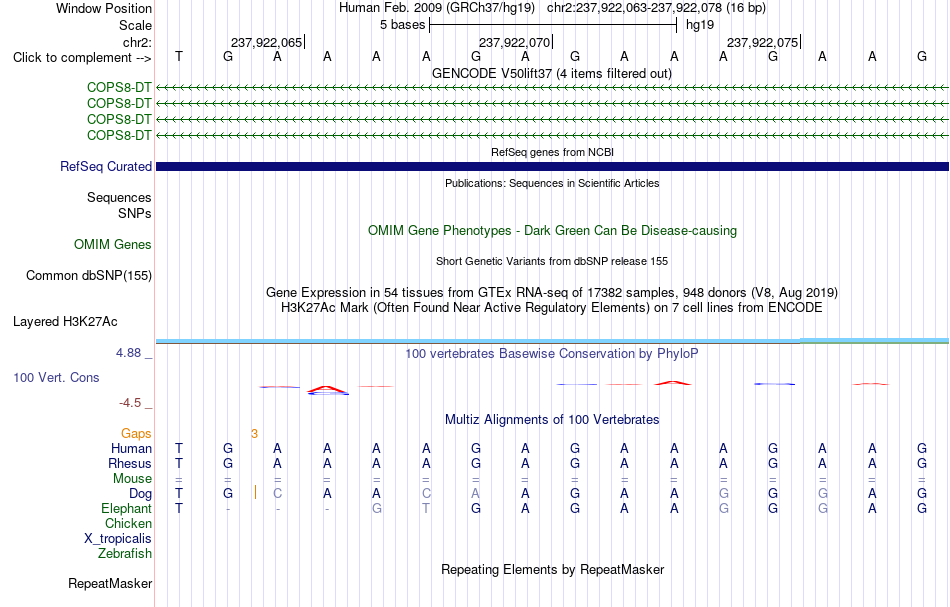The width and height of the screenshot is (950, 607).
Task: Click the largest red PhyloP conservation peak
Action: coord(327,390)
